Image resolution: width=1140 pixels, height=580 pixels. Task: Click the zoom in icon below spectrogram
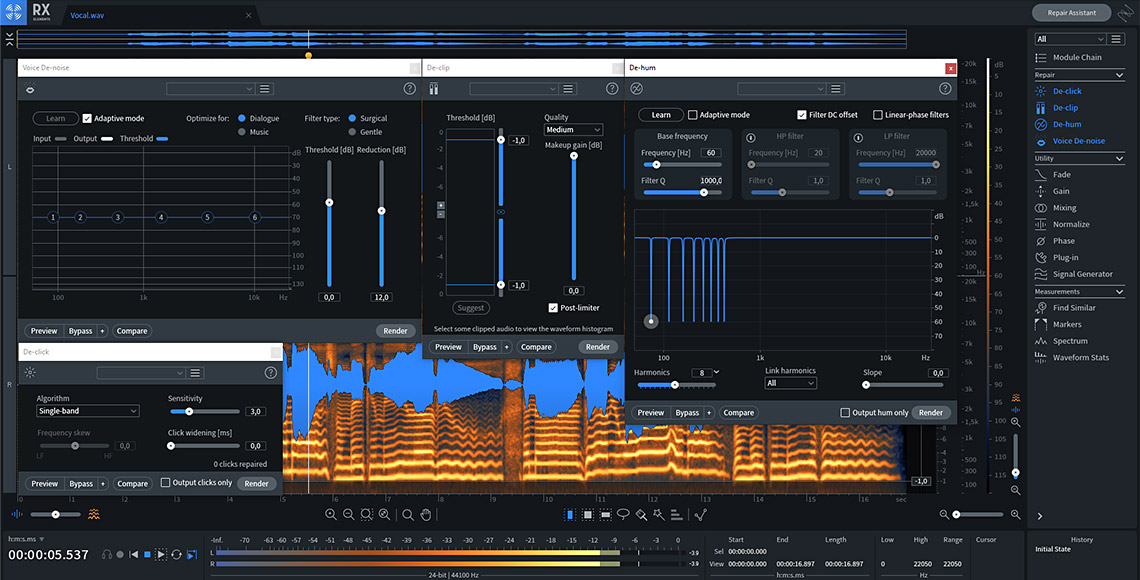point(331,515)
